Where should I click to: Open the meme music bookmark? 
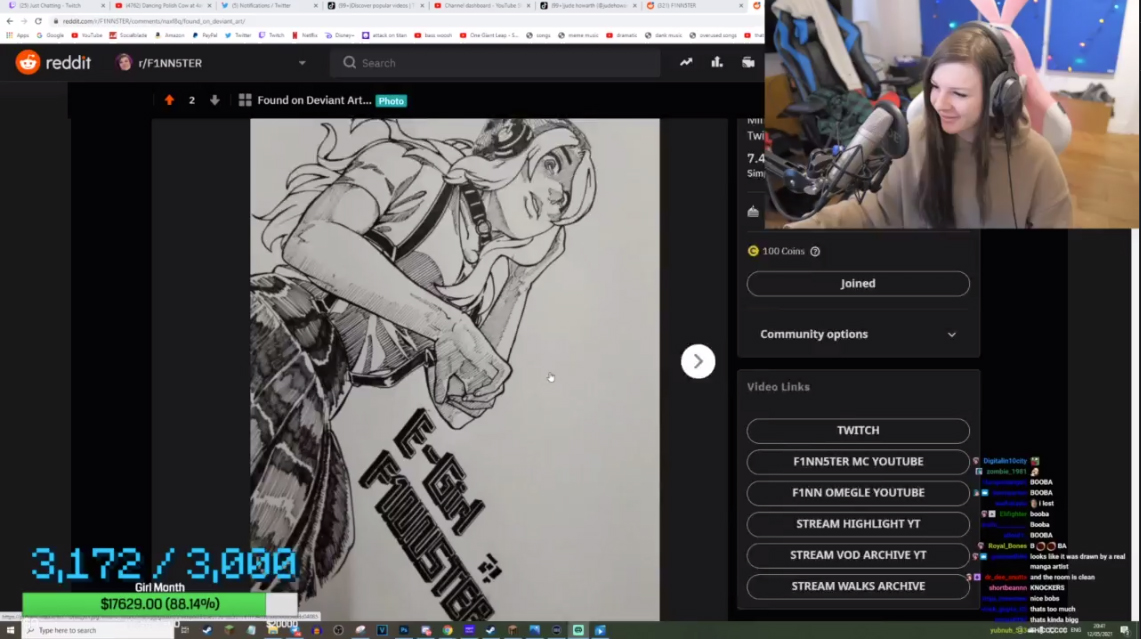coord(579,35)
